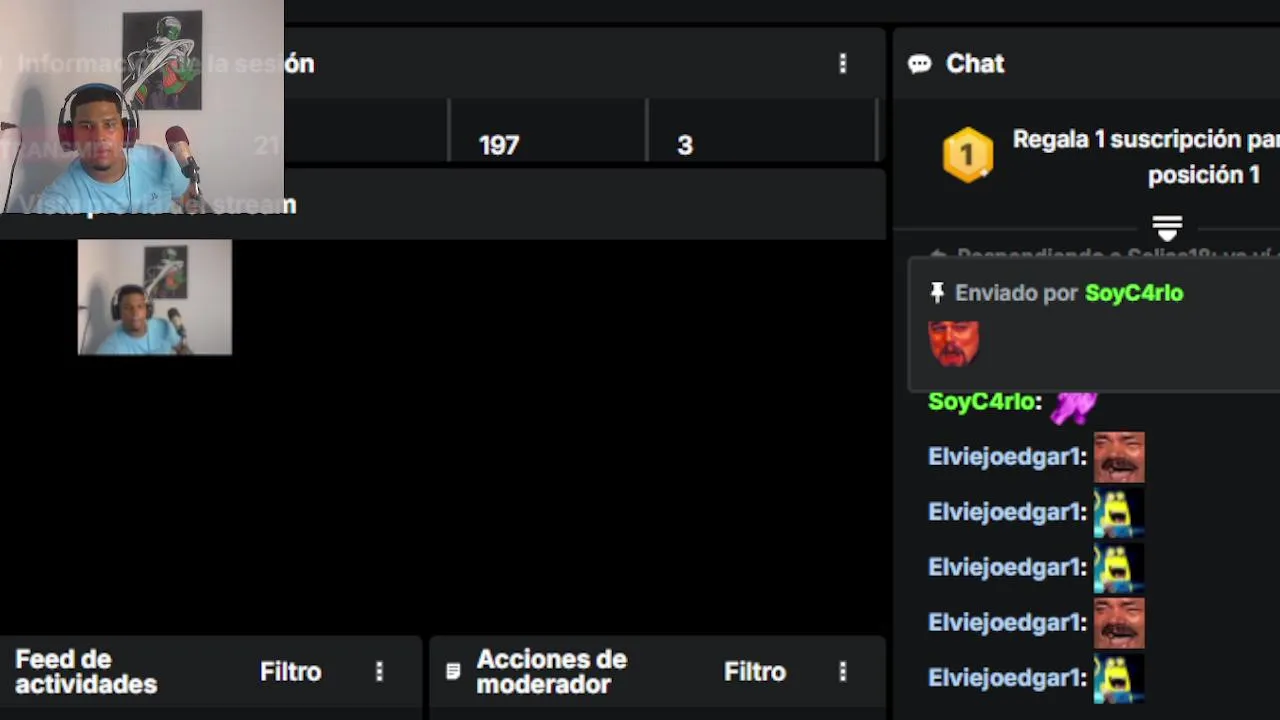Click the last Elviejoedgar1 yellow emote
The width and height of the screenshot is (1280, 720).
(x=1118, y=678)
